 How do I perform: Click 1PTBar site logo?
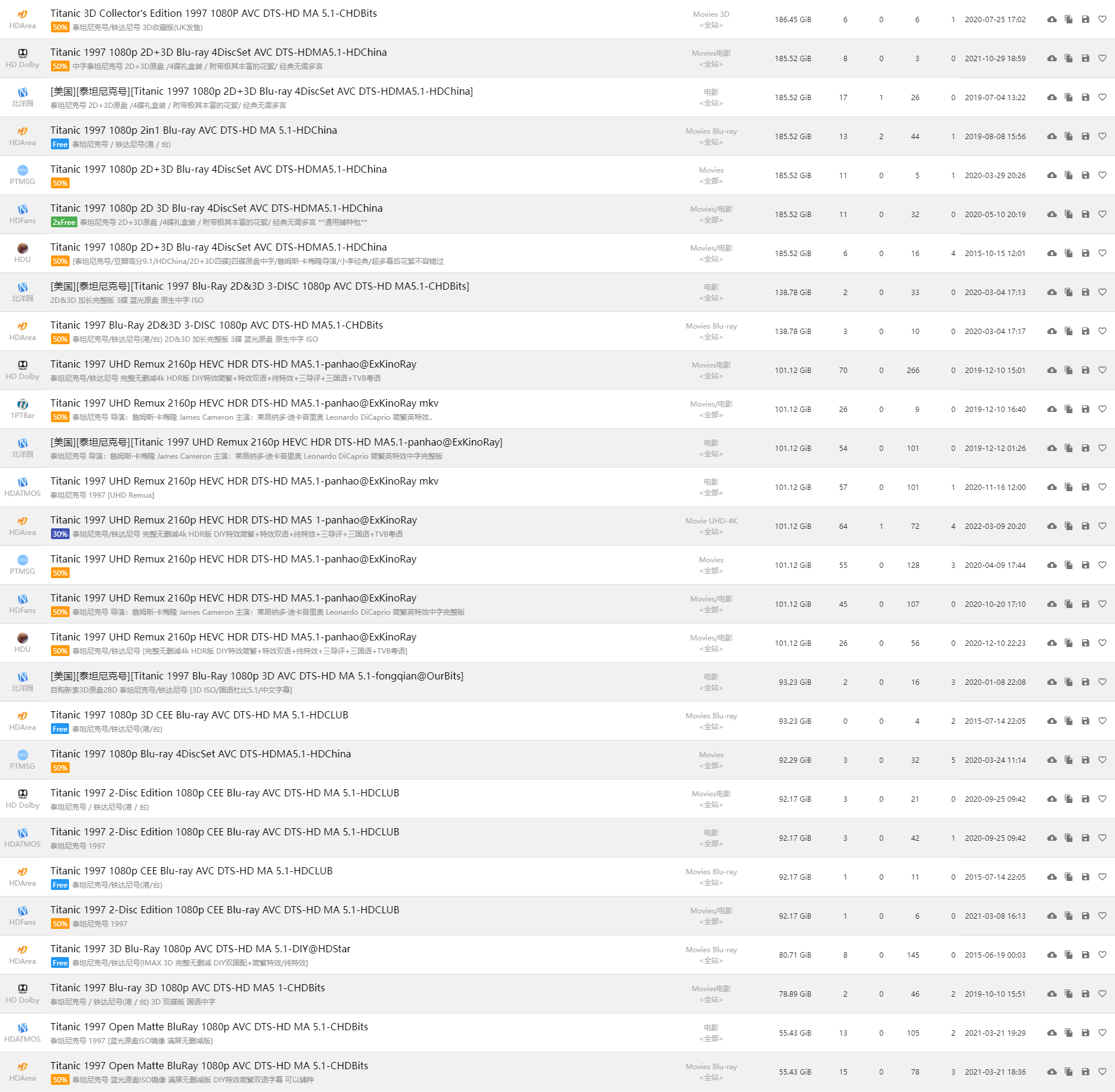[22, 404]
